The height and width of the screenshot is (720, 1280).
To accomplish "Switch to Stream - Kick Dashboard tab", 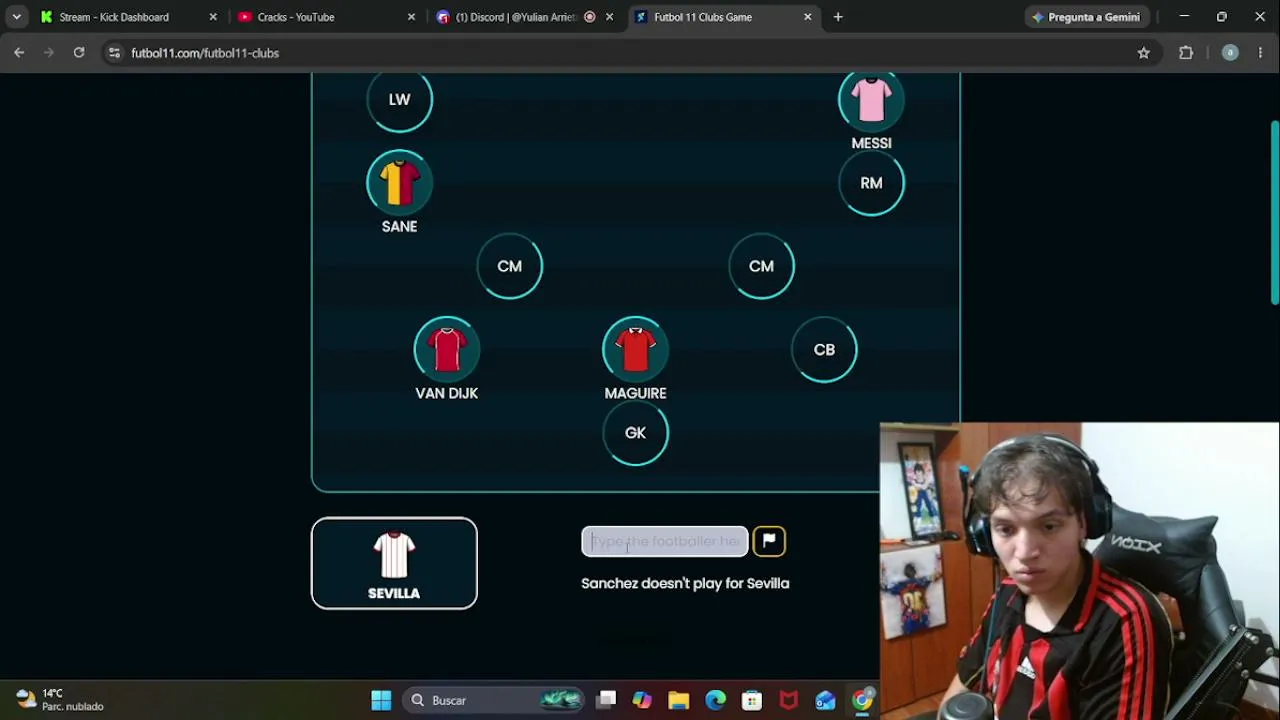I will [x=114, y=17].
